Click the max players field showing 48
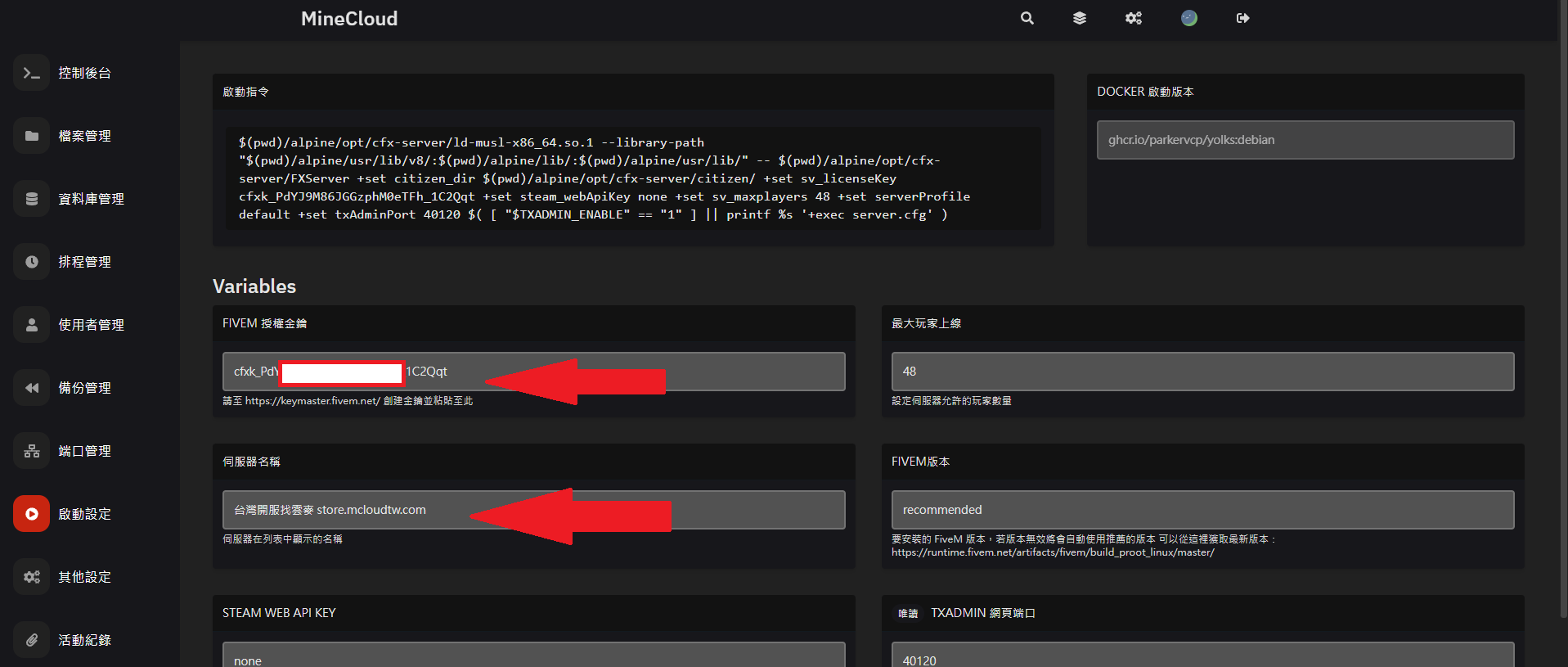 pyautogui.click(x=1202, y=372)
